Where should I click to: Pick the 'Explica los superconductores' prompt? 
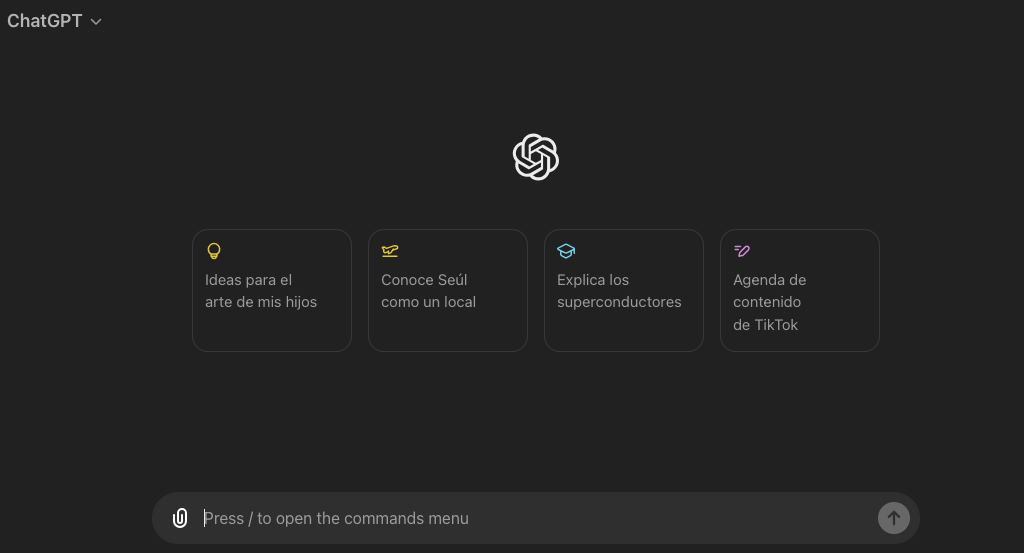tap(624, 290)
